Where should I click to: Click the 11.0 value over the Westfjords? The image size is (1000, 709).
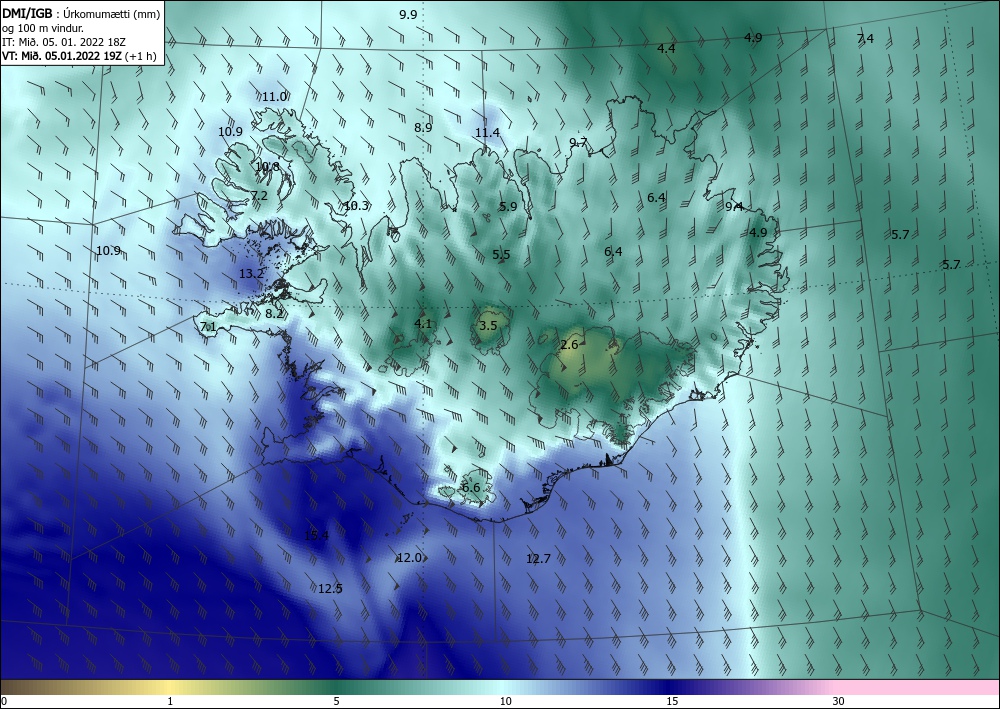274,97
